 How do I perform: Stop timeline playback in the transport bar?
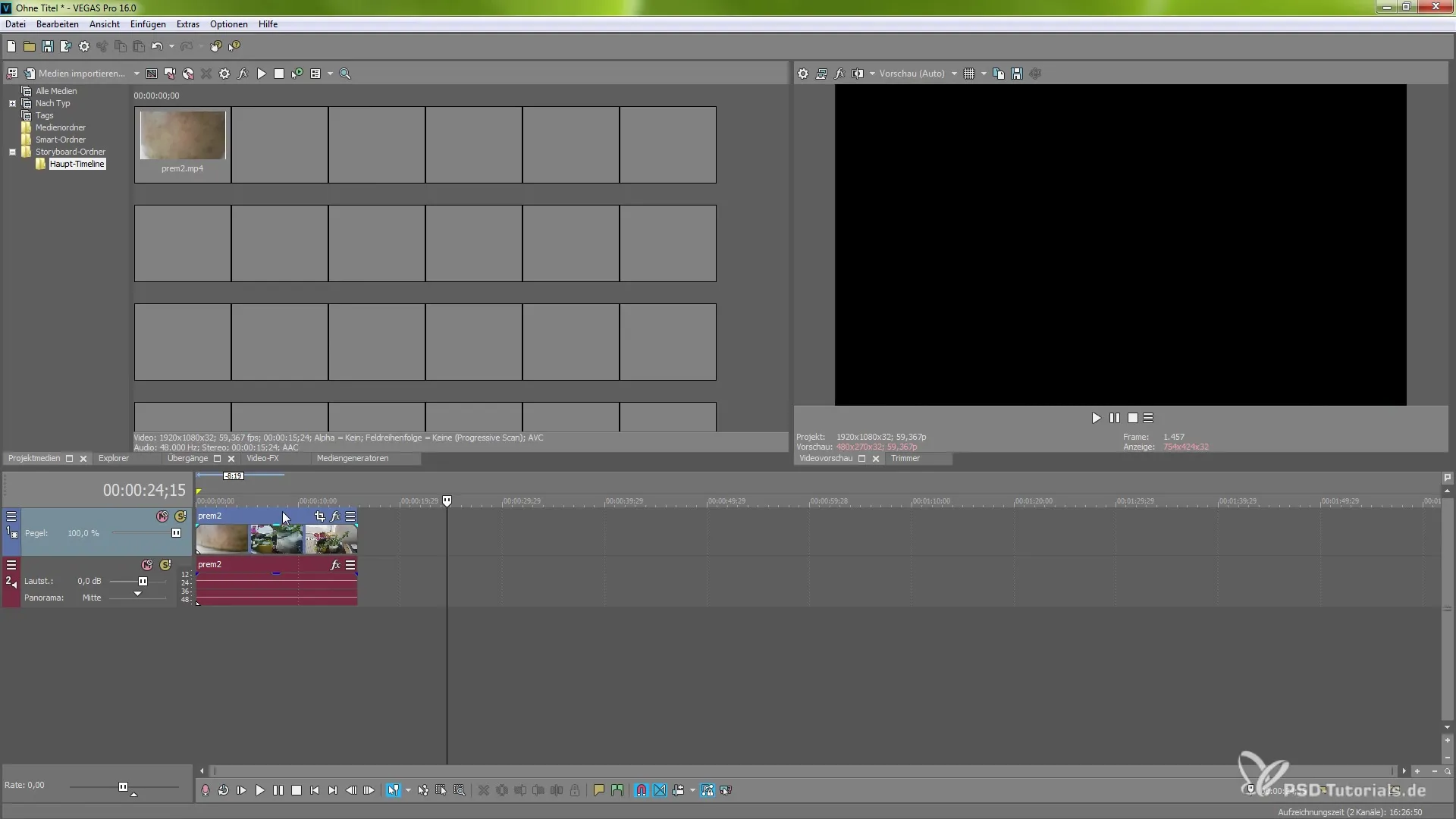tap(297, 790)
